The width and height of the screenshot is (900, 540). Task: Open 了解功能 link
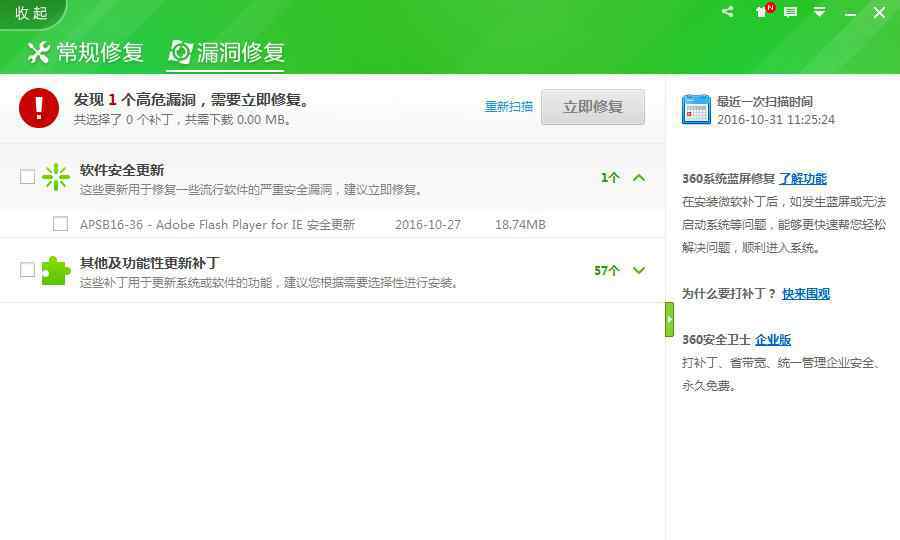point(803,178)
